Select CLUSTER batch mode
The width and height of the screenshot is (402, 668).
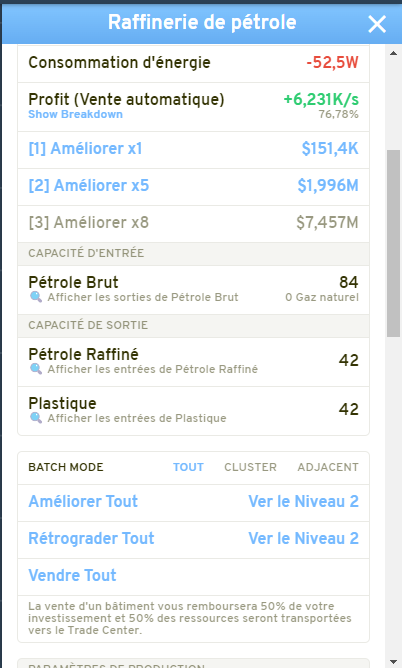(250, 467)
